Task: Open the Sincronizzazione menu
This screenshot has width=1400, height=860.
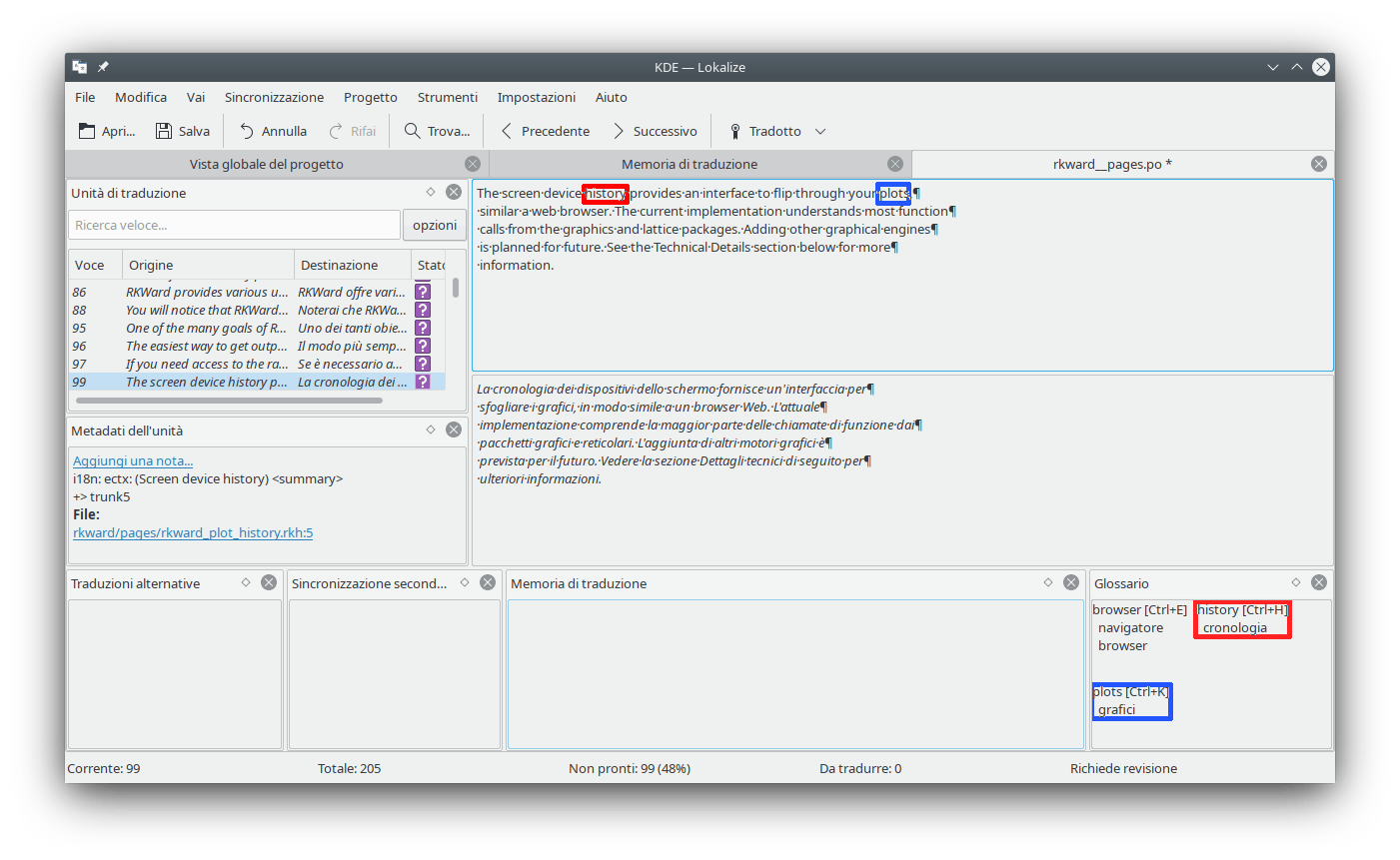Action: pos(274,97)
